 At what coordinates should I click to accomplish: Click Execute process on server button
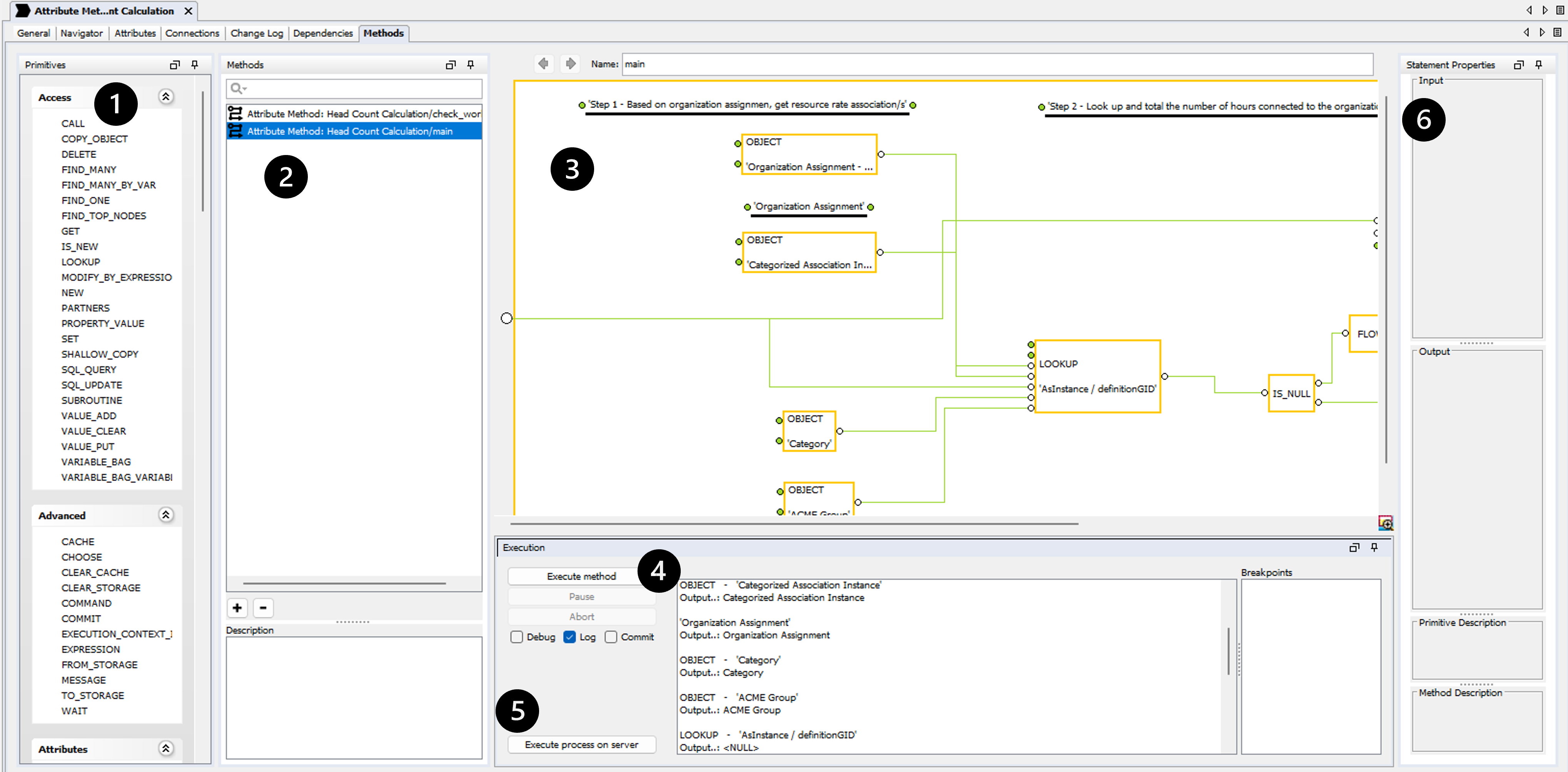[x=581, y=744]
